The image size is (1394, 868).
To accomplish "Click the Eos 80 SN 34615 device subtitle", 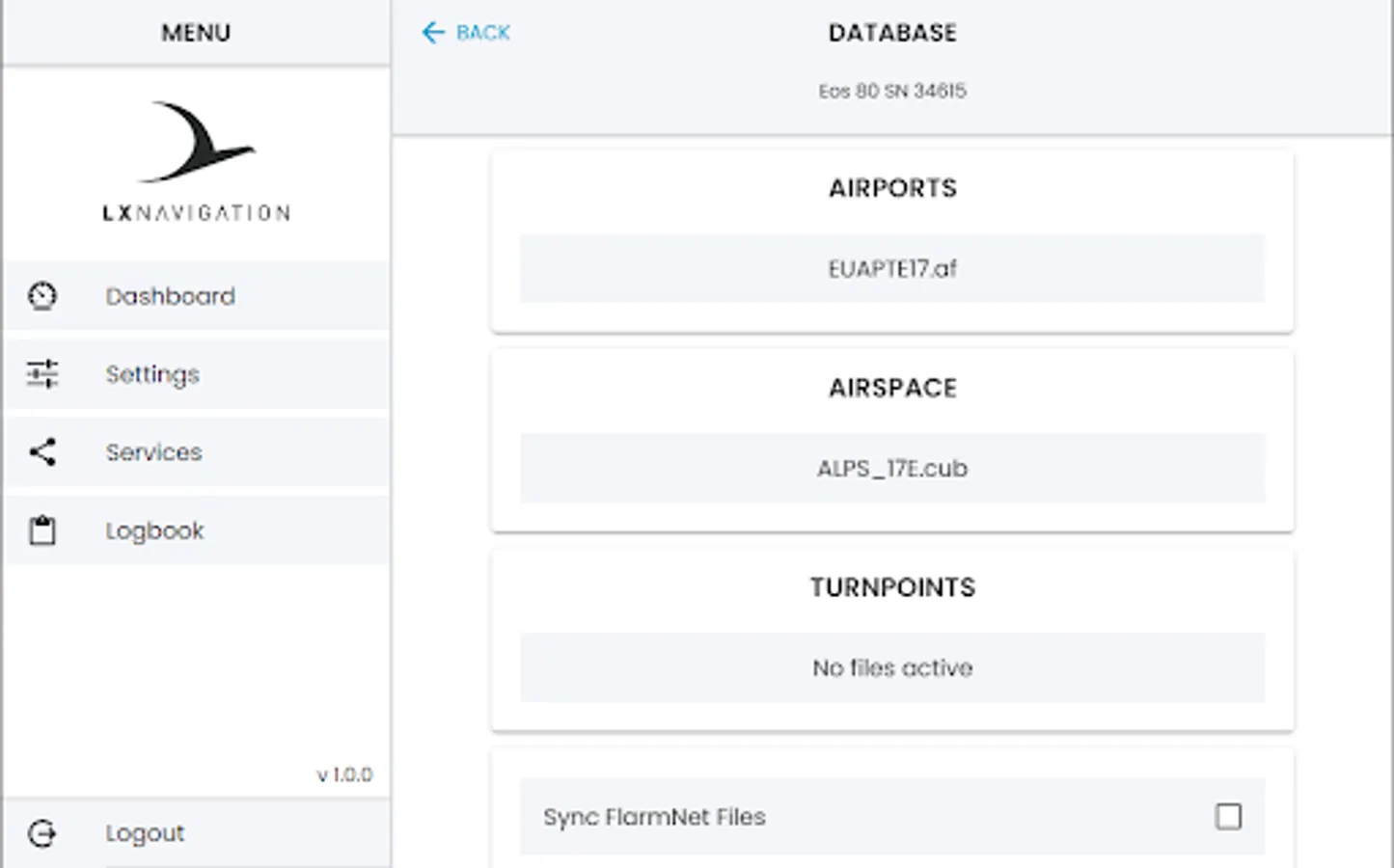I will tap(892, 92).
